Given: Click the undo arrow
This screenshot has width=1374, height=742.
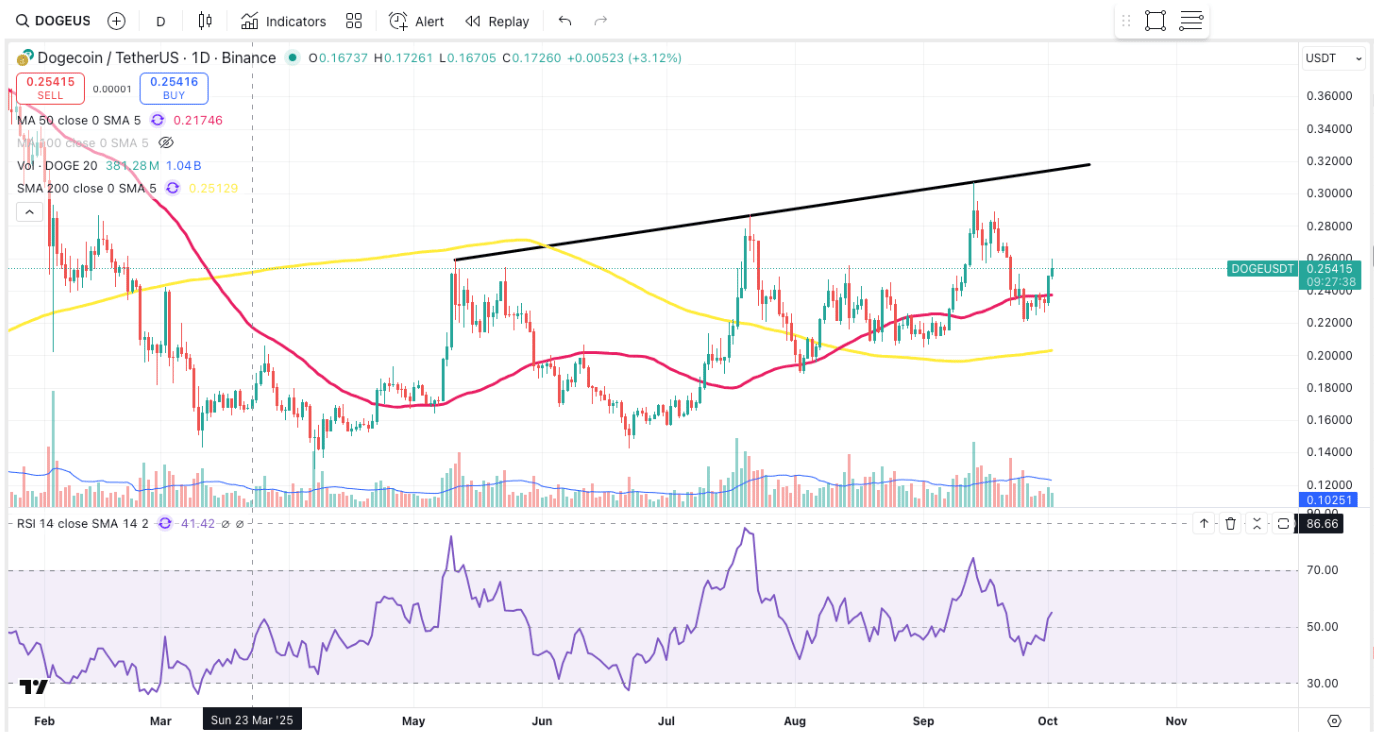Looking at the screenshot, I should (565, 21).
